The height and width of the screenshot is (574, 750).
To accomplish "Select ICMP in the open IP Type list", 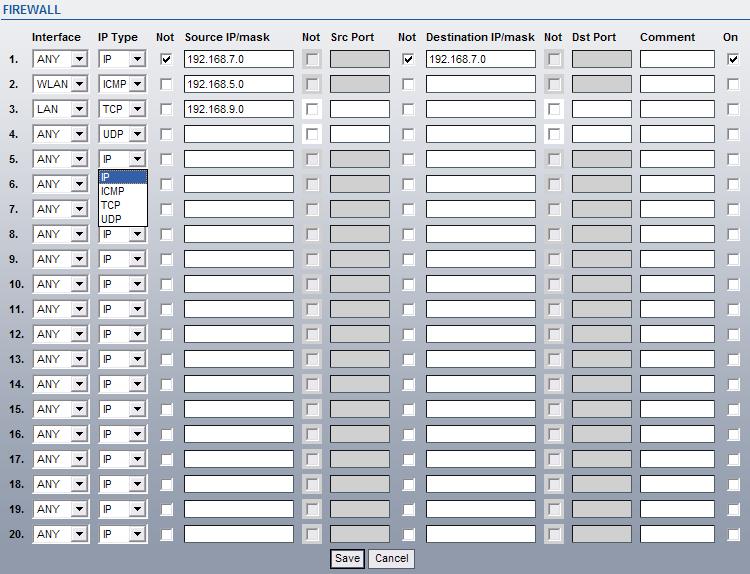I will 113,191.
